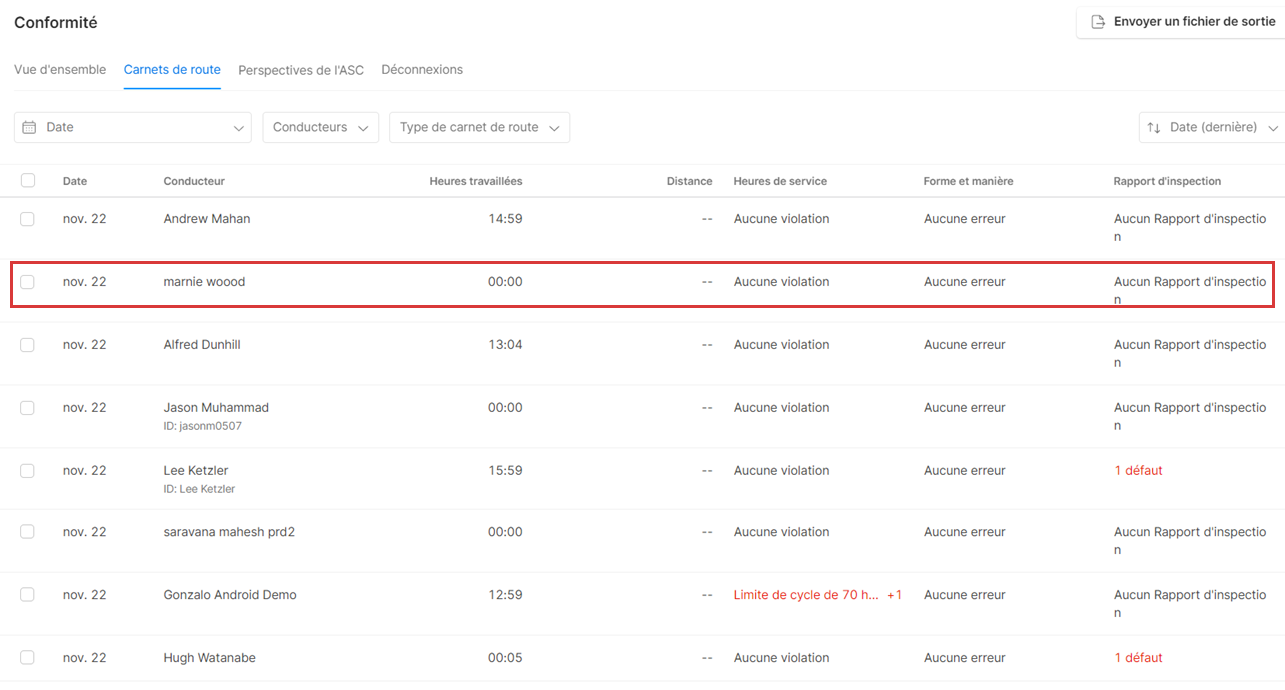Image resolution: width=1285 pixels, height=690 pixels.
Task: Open the Alfred Dunhill logbook row
Action: pos(202,345)
